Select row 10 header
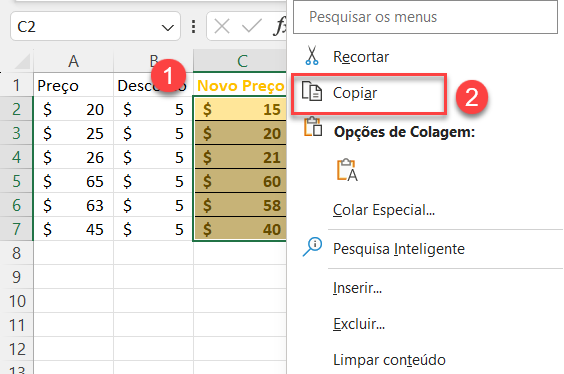Screen dimensions: 564x374 pyautogui.click(x=17, y=301)
